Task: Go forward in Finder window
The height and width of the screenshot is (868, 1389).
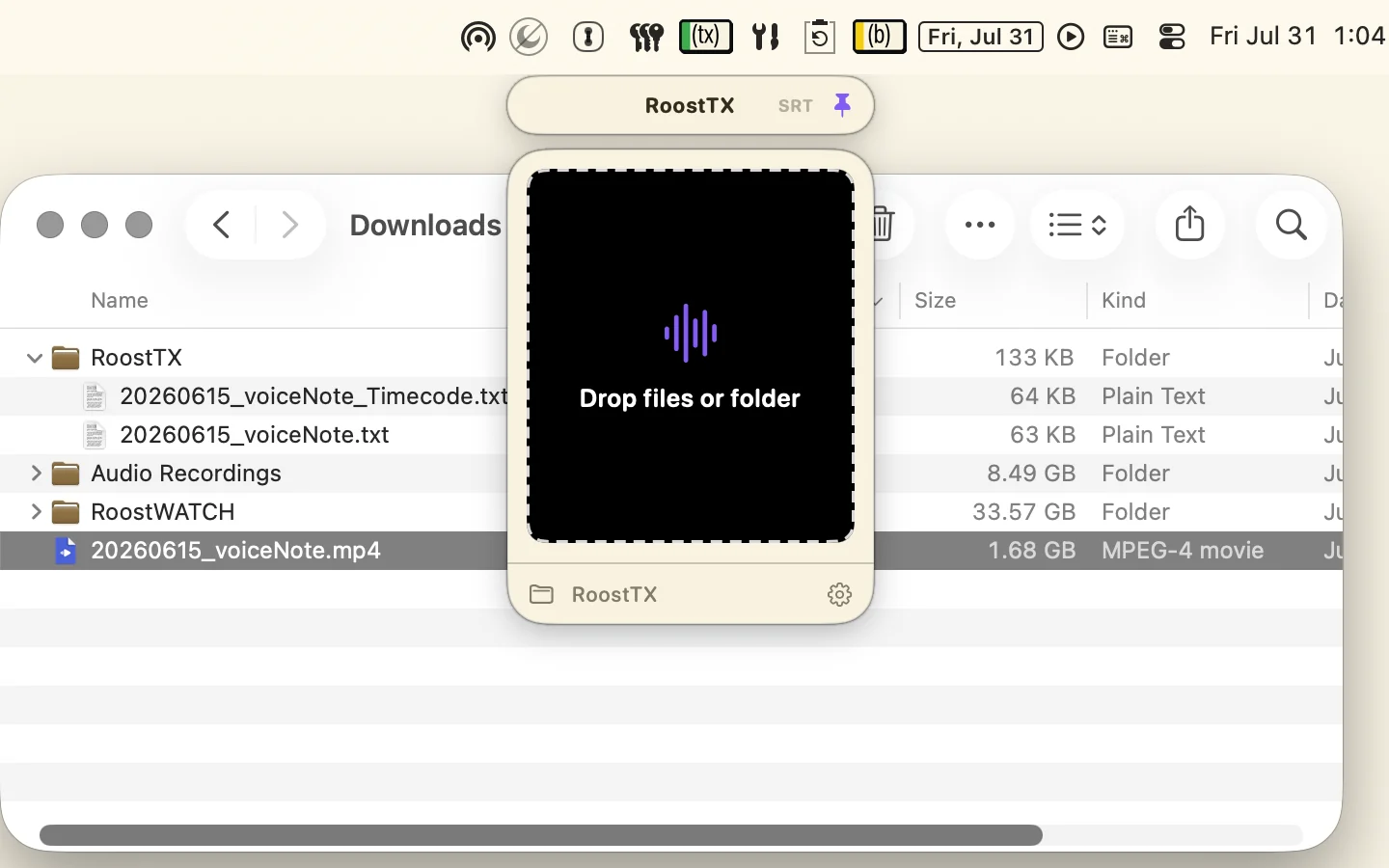Action: tap(289, 225)
